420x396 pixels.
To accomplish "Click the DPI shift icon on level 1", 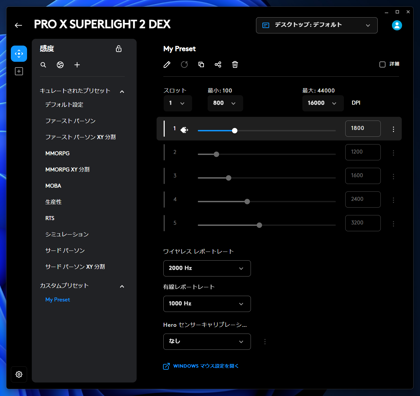I will tap(184, 130).
